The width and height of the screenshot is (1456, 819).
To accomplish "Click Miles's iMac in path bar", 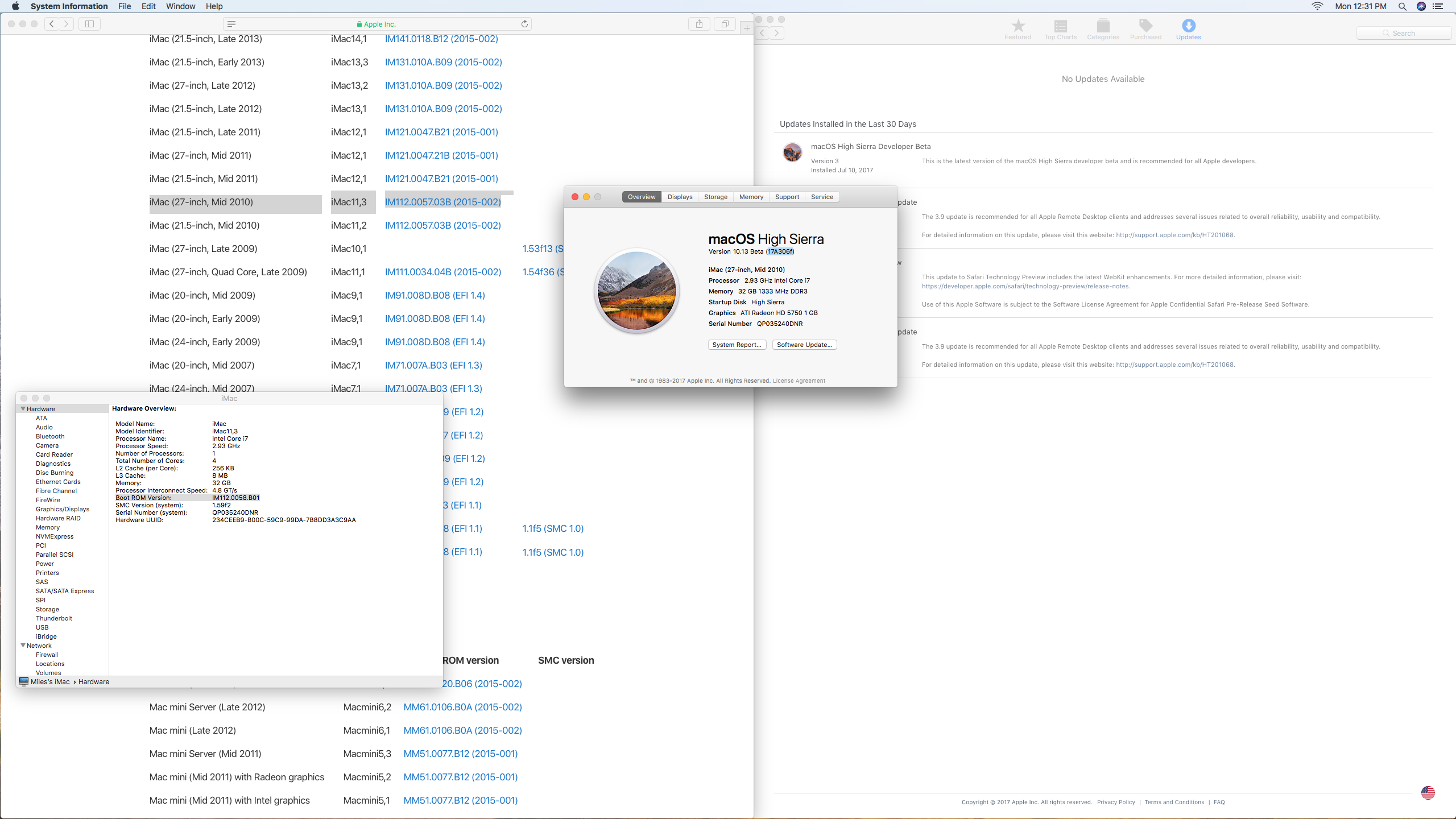I will [44, 682].
